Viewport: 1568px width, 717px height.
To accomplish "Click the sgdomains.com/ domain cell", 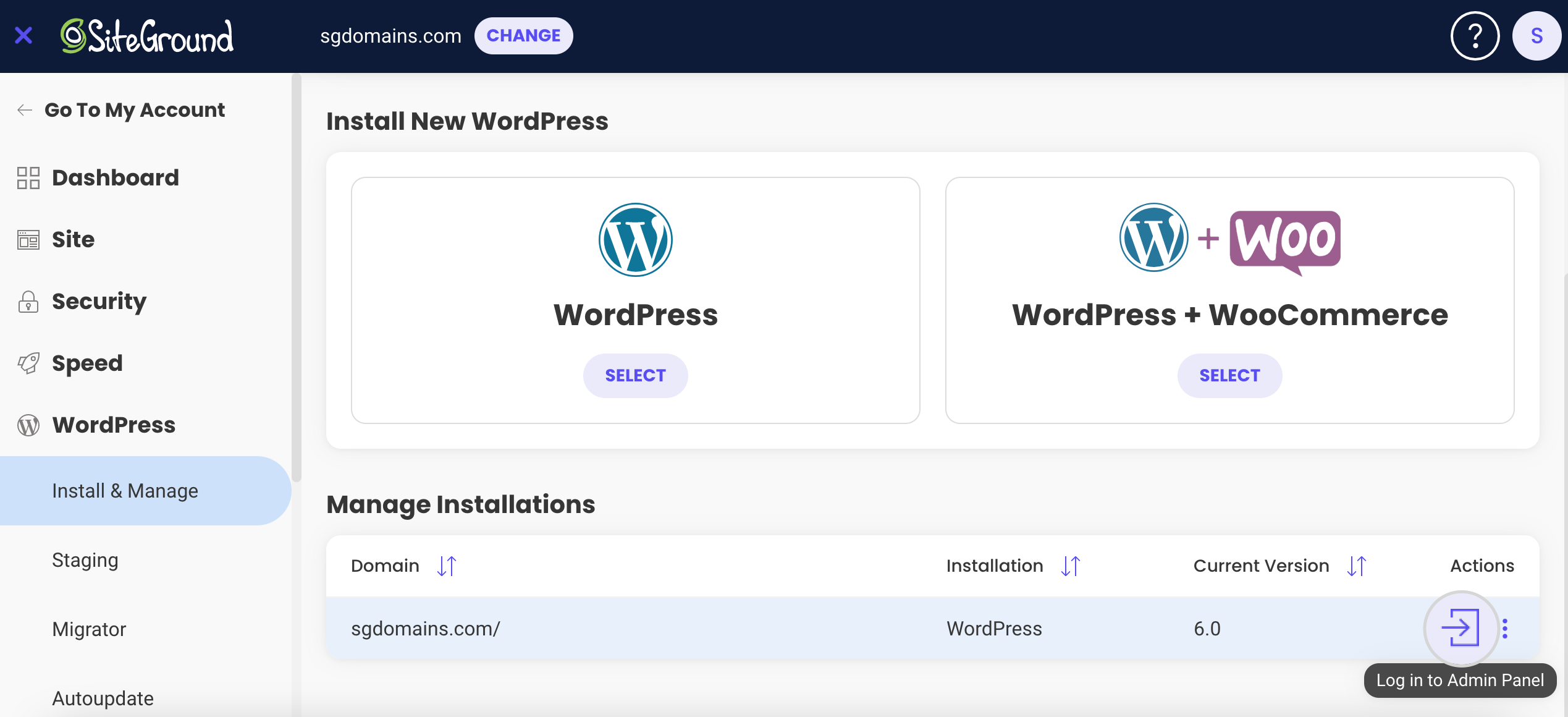I will [426, 628].
